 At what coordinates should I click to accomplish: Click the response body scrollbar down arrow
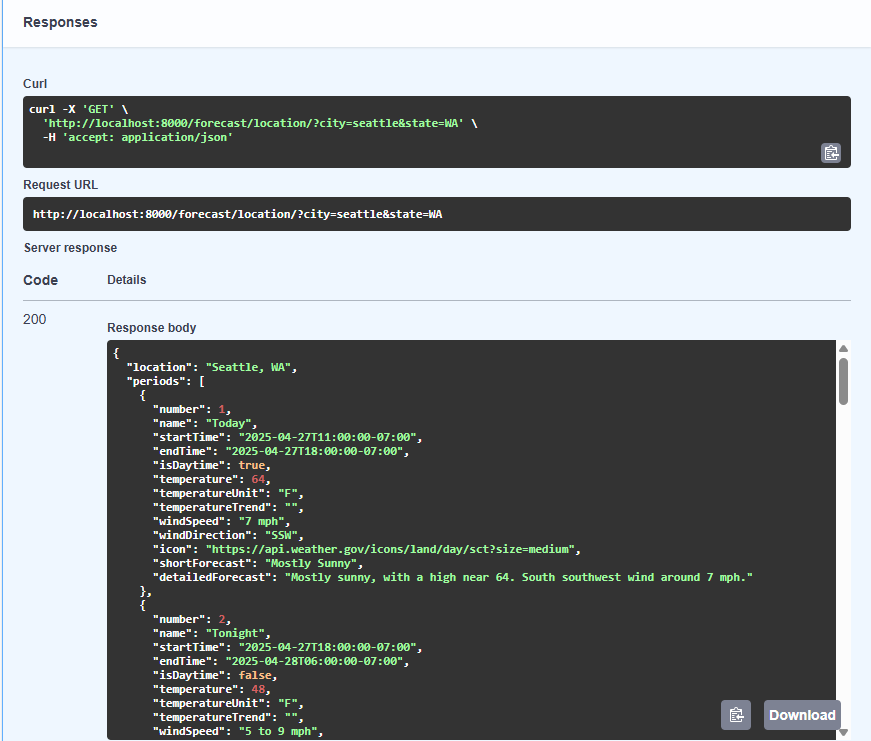click(x=843, y=733)
